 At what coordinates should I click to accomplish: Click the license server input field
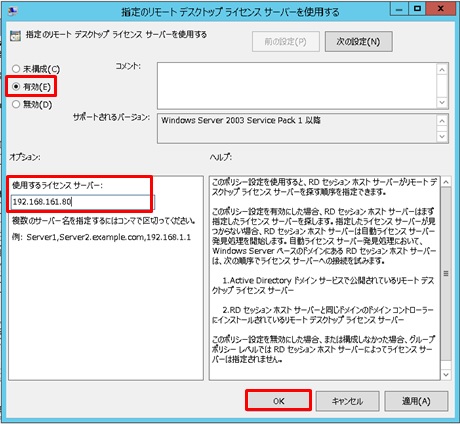pyautogui.click(x=83, y=202)
